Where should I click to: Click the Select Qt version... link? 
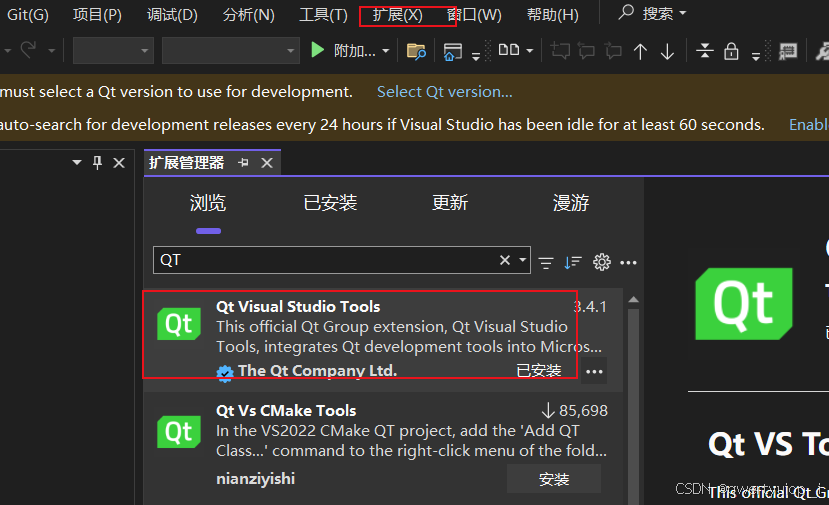coord(445,91)
